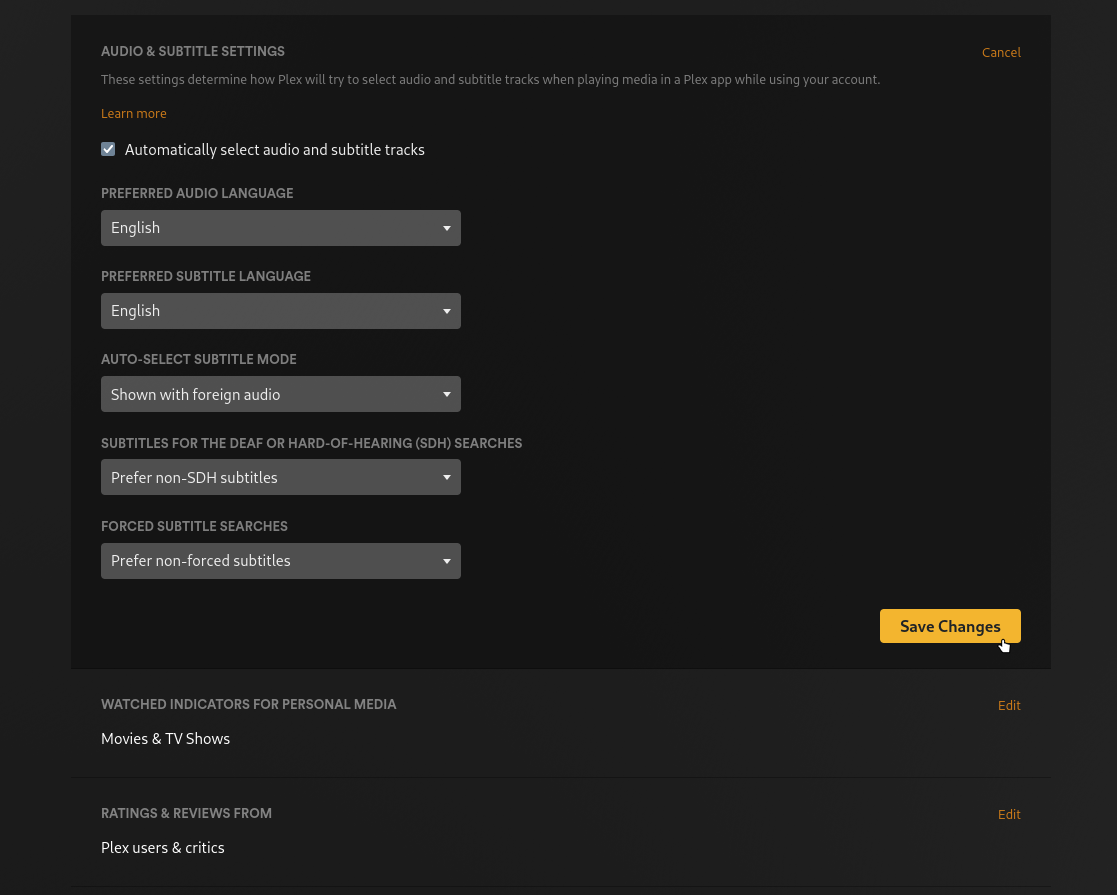This screenshot has height=895, width=1117.
Task: Click the Plex users & critics value
Action: tap(162, 847)
